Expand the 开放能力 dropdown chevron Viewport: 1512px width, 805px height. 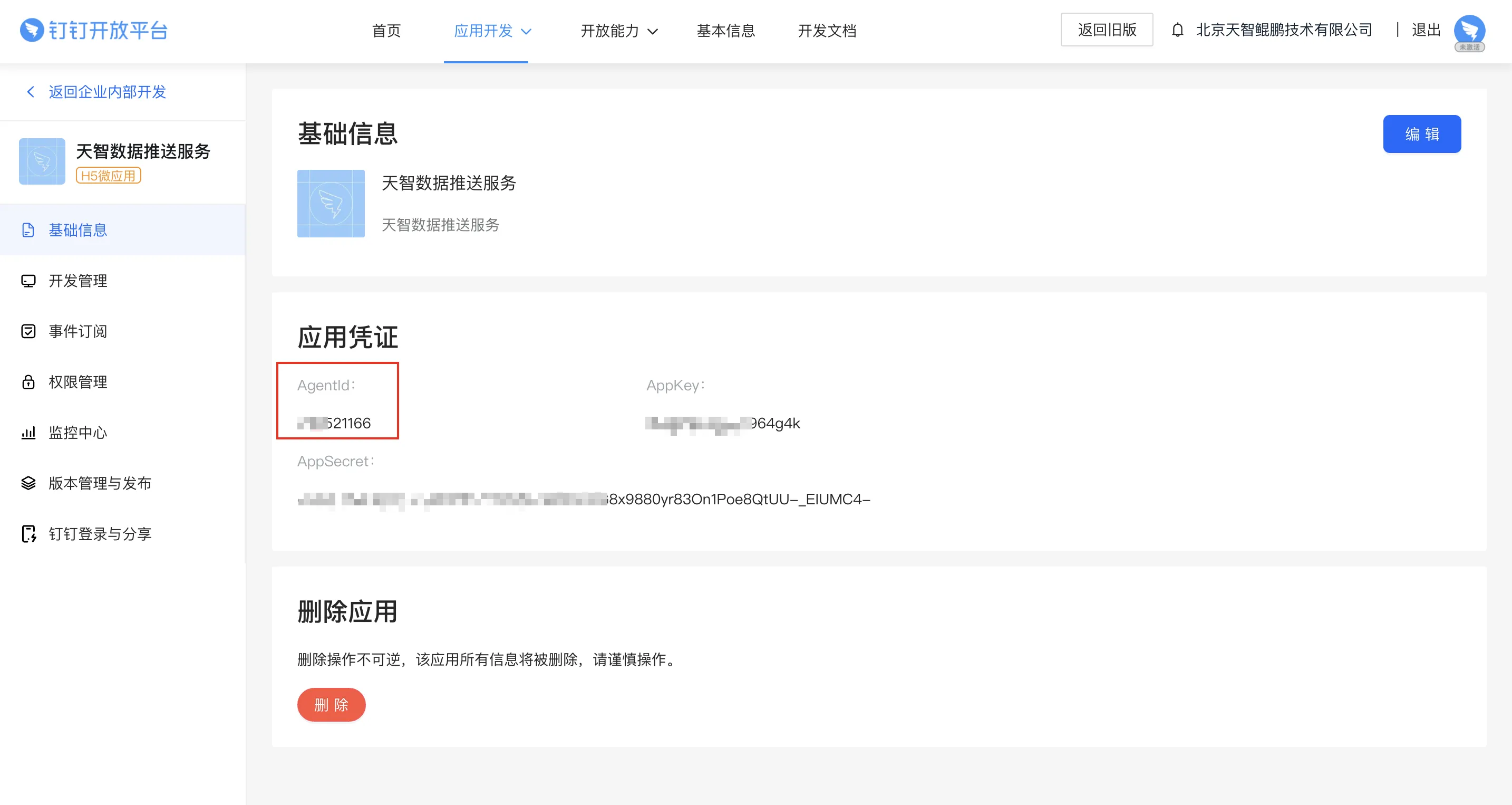[x=653, y=32]
